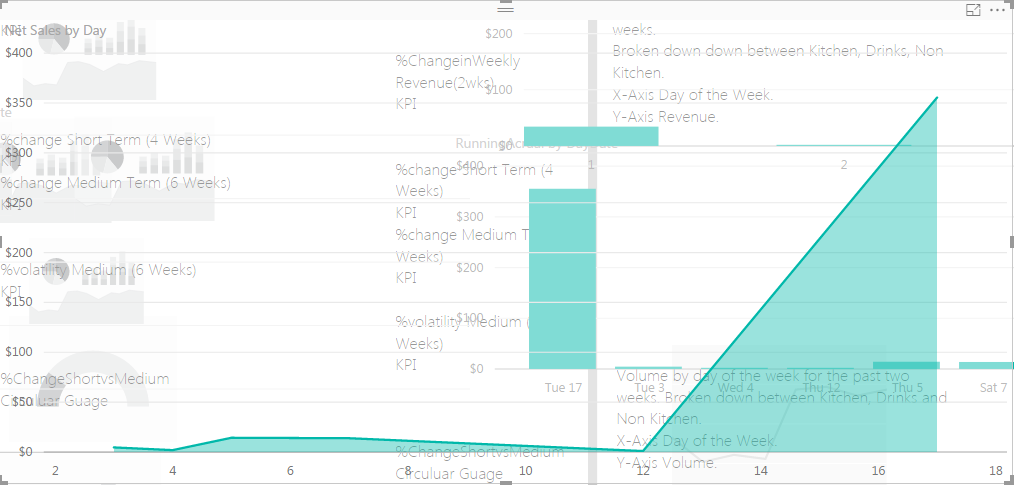The image size is (1014, 485).
Task: Click the left edge resize handle
Action: pyautogui.click(x=1, y=241)
